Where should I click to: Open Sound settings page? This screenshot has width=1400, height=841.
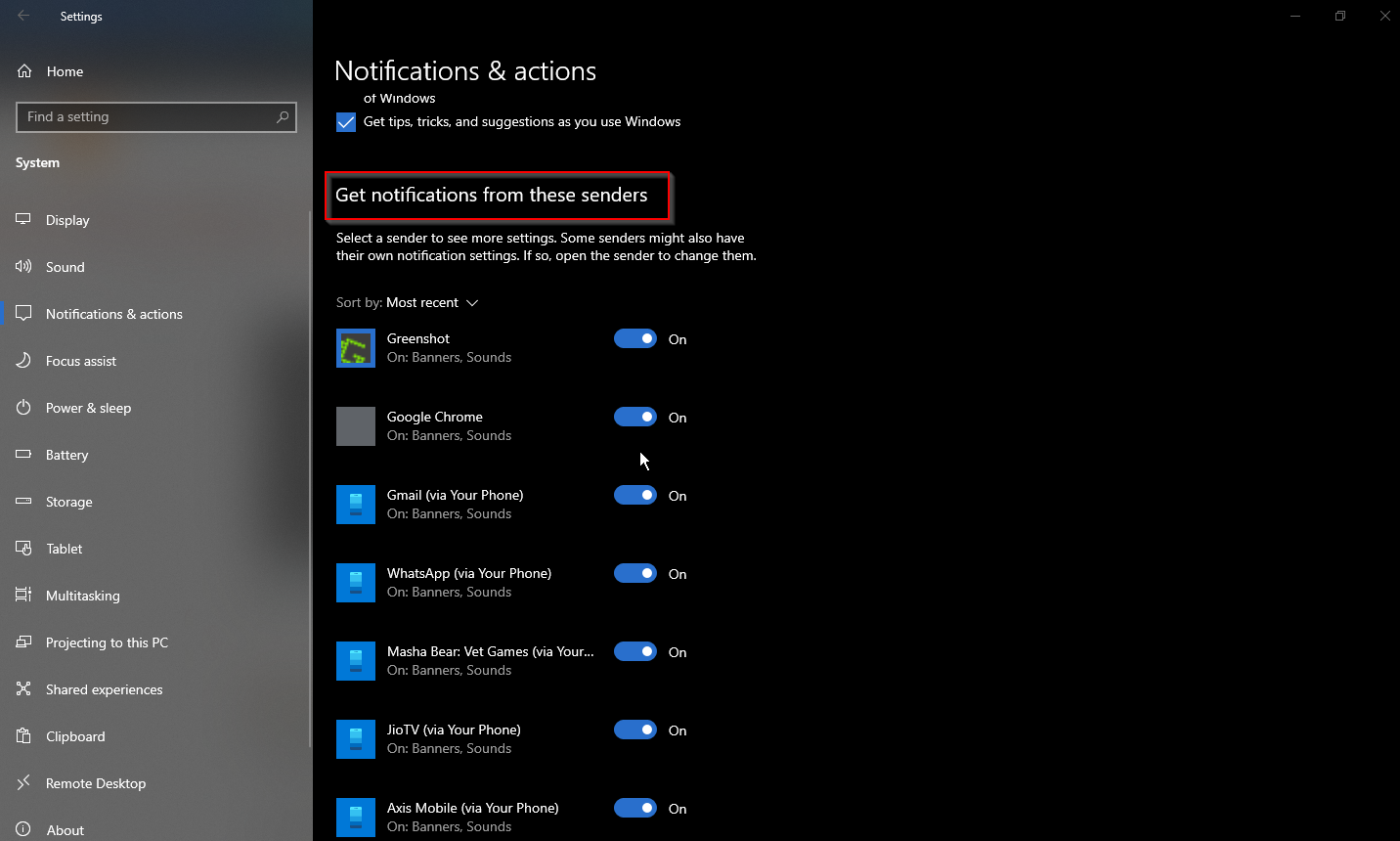click(156, 267)
